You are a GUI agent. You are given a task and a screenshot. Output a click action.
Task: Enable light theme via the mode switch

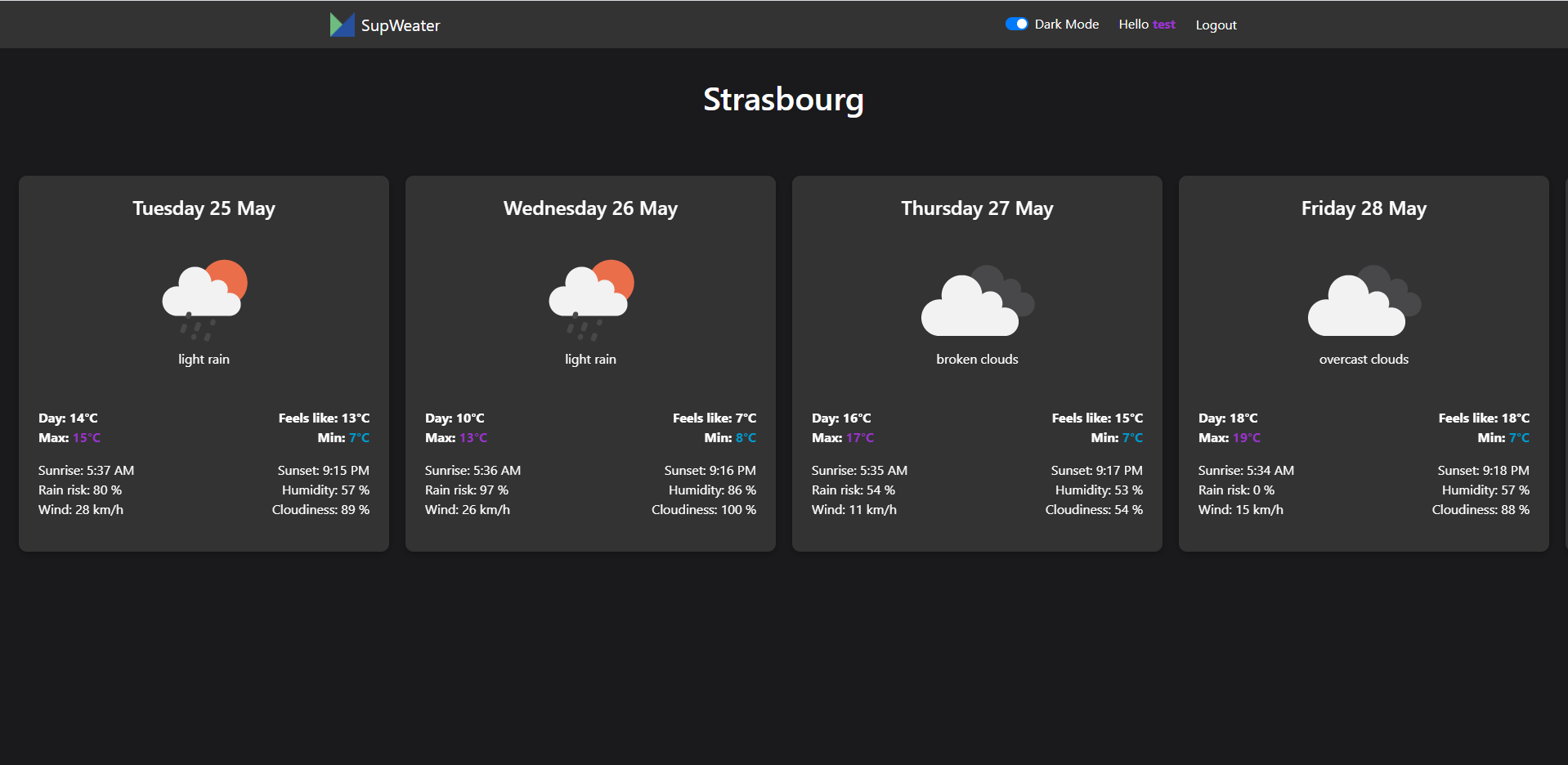pyautogui.click(x=1015, y=24)
